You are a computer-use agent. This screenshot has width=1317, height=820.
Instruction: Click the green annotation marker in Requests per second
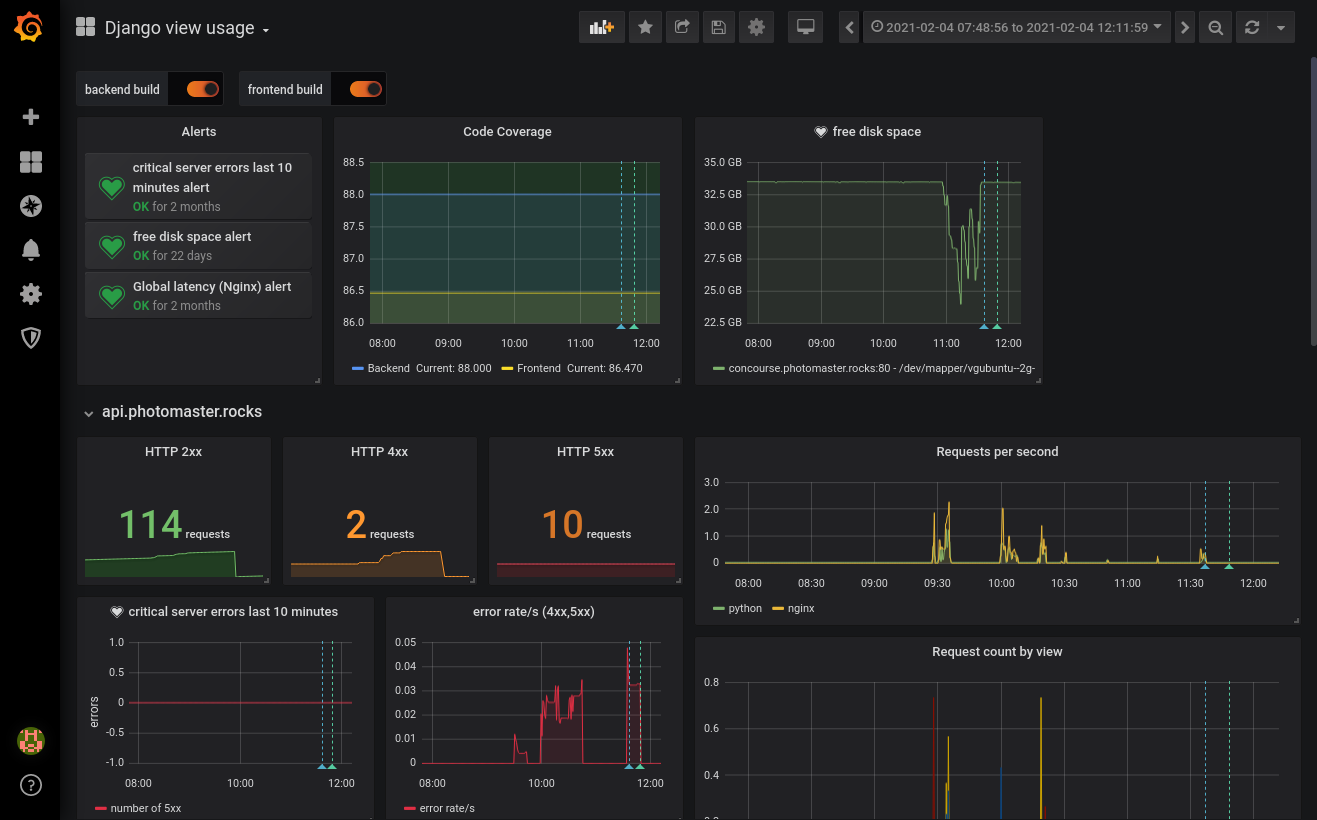1229,567
